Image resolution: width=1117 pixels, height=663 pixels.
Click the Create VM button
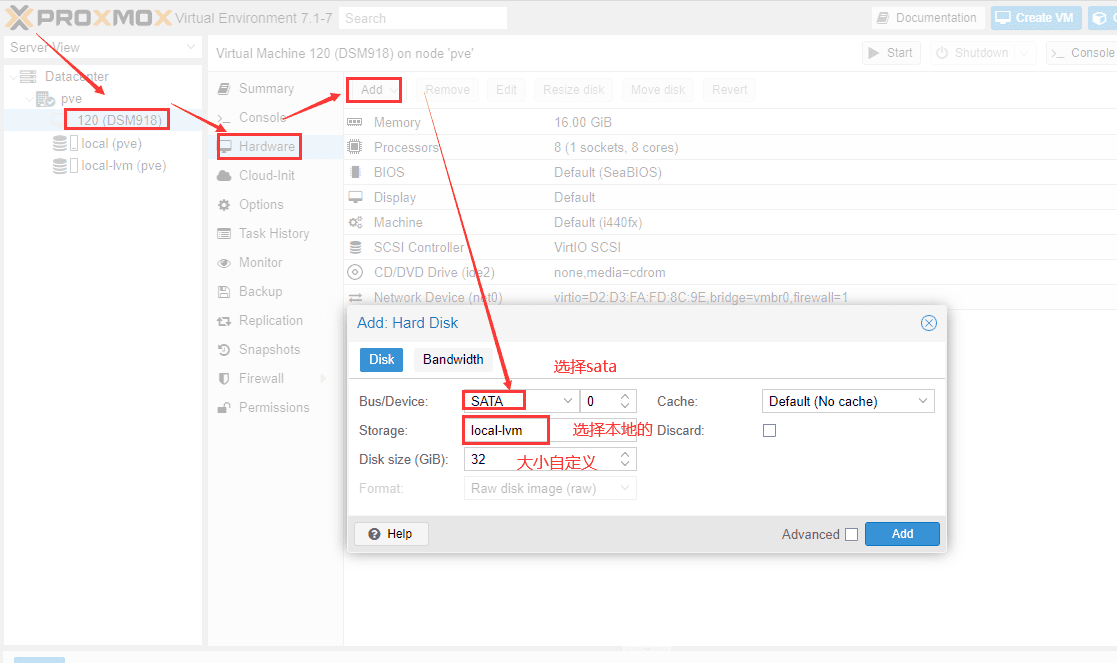coord(1036,18)
